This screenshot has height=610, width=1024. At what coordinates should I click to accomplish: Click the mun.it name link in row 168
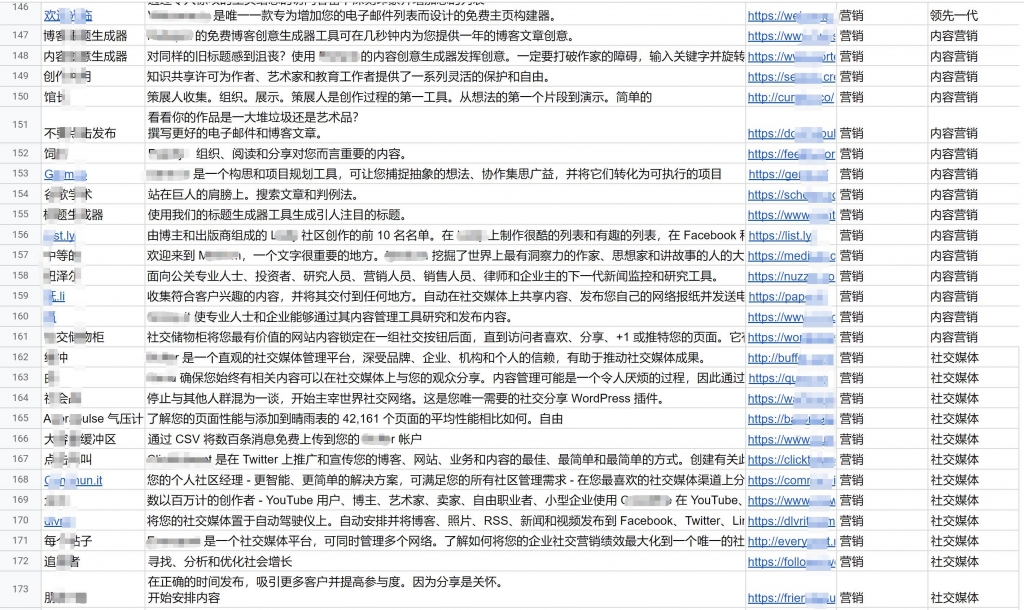pos(73,480)
